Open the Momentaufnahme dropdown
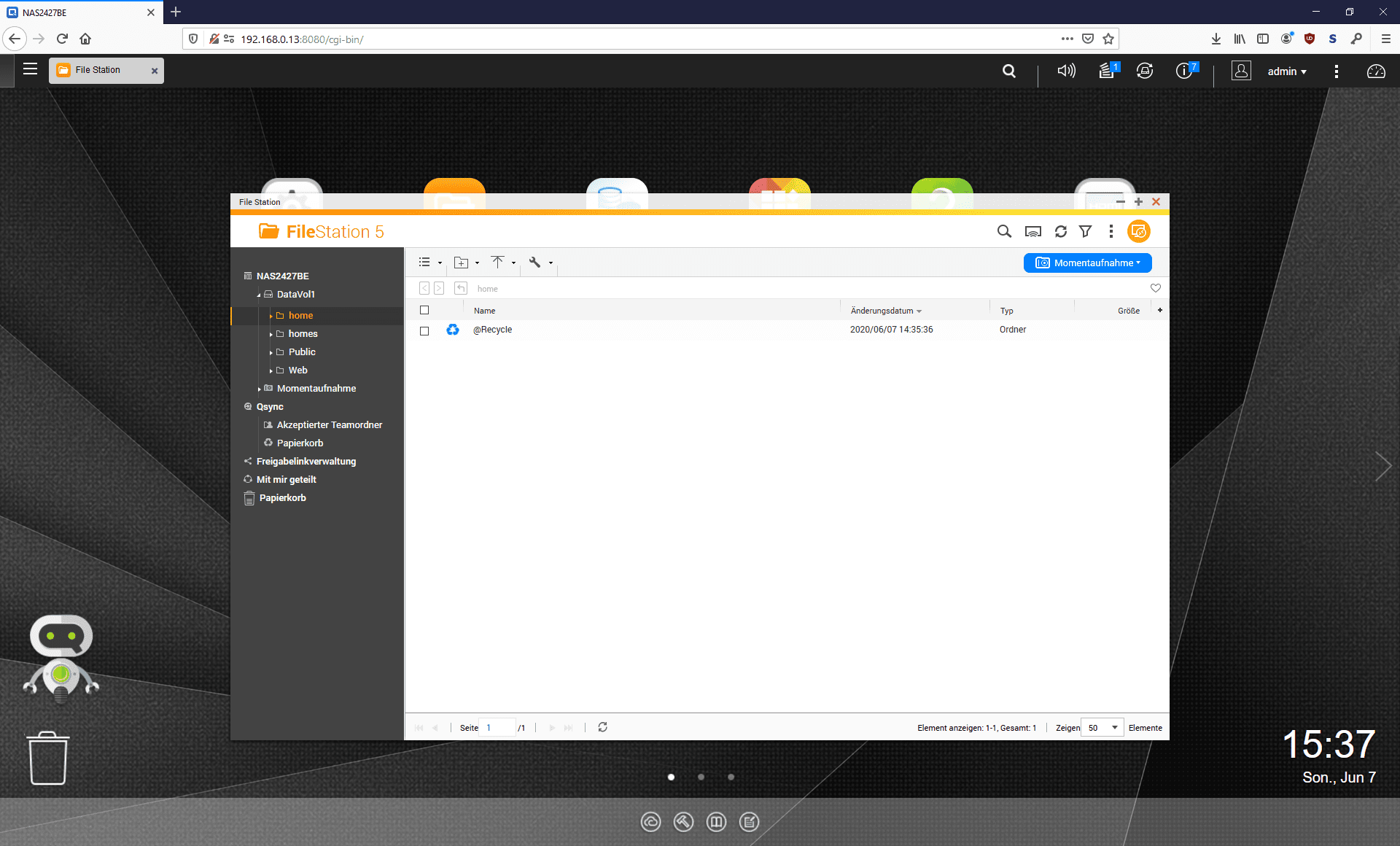Image resolution: width=1400 pixels, height=846 pixels. point(1087,263)
